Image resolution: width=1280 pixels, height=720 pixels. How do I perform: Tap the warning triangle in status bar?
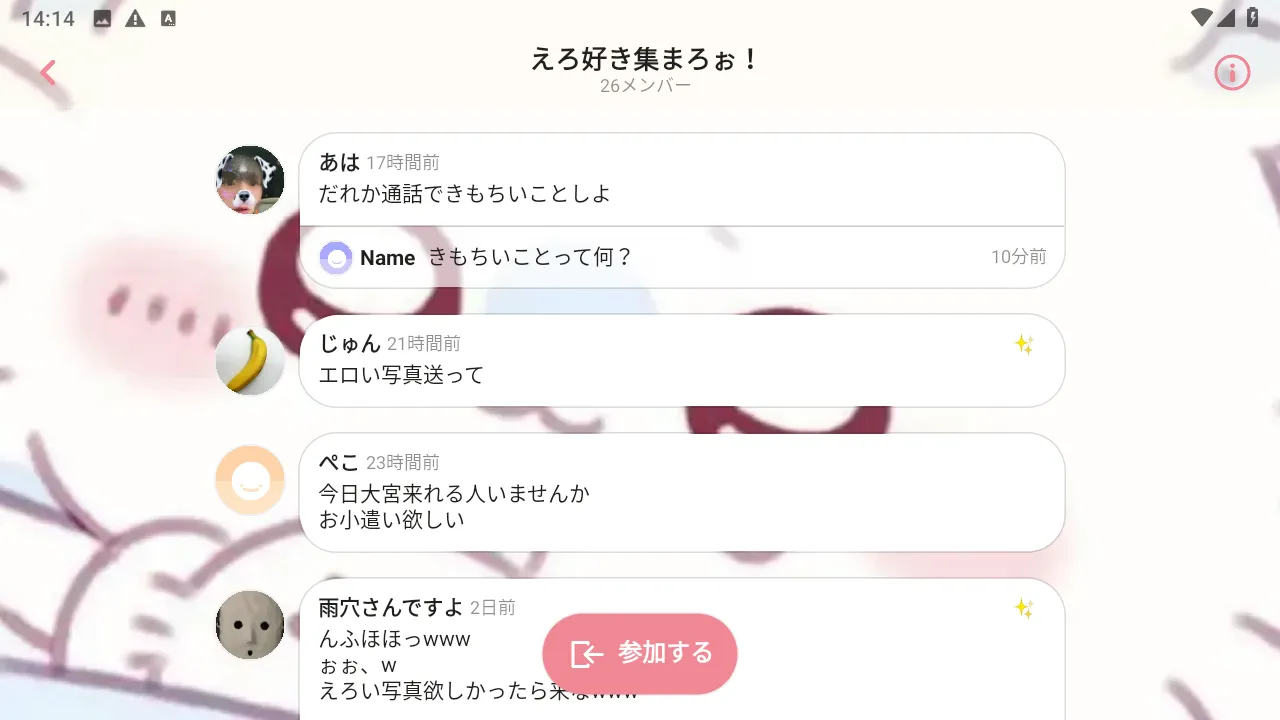click(x=135, y=18)
